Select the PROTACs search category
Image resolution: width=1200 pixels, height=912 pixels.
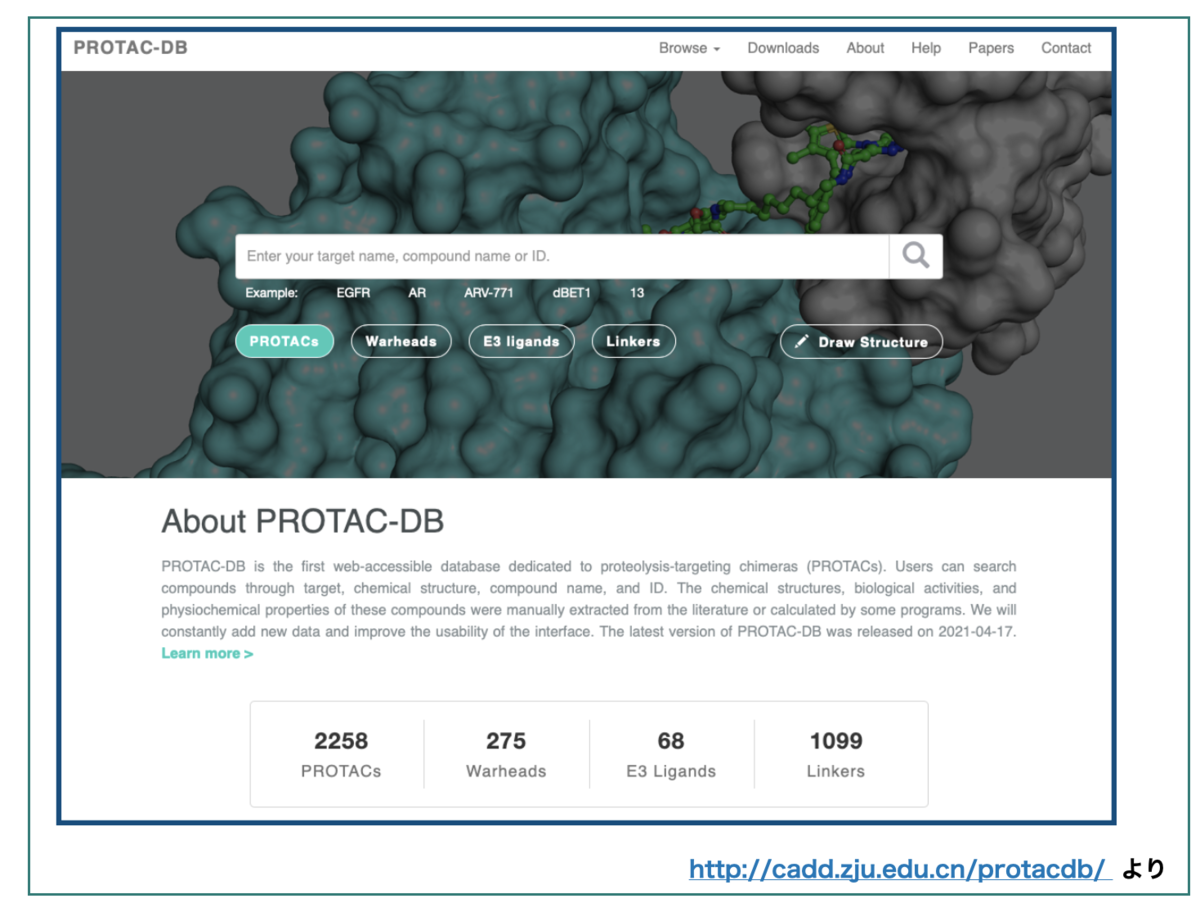coord(284,341)
